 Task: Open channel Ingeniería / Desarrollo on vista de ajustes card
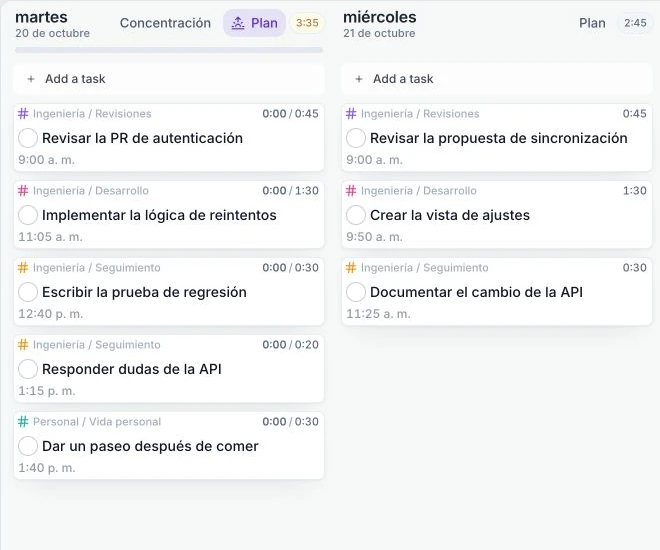point(419,191)
